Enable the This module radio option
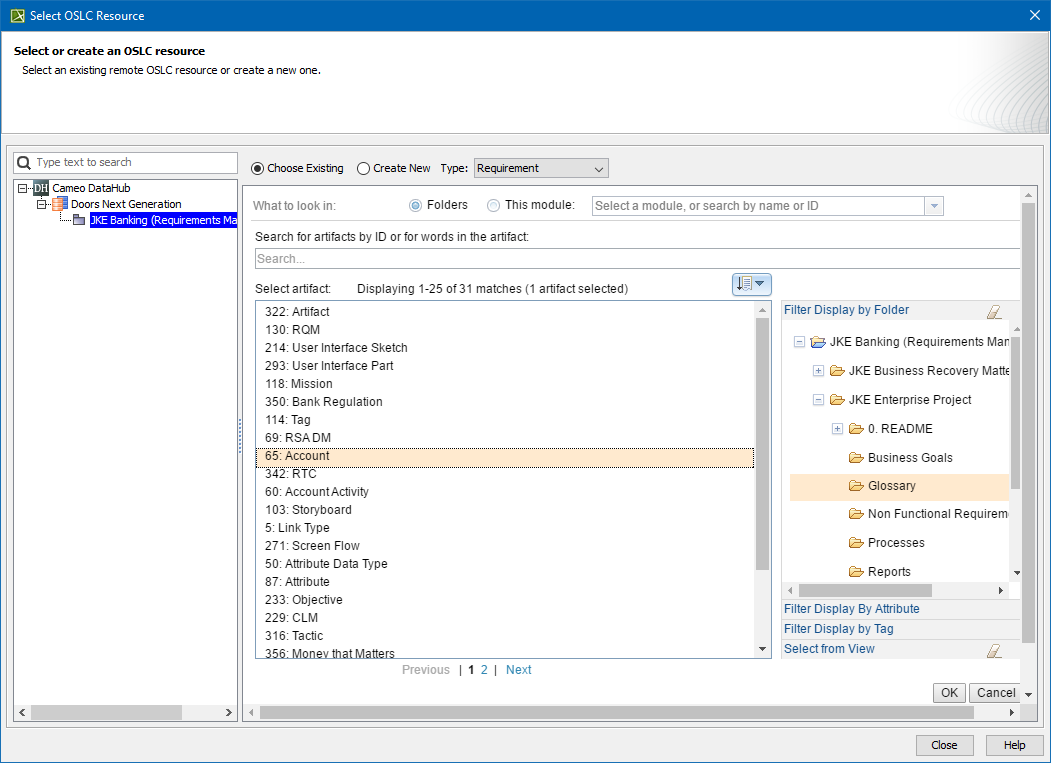The width and height of the screenshot is (1051, 763). pyautogui.click(x=494, y=206)
